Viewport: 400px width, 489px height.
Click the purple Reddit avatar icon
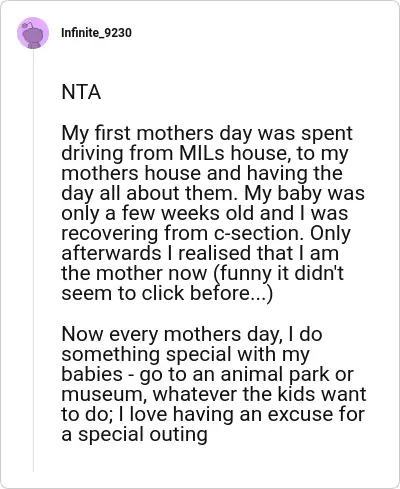point(33,33)
